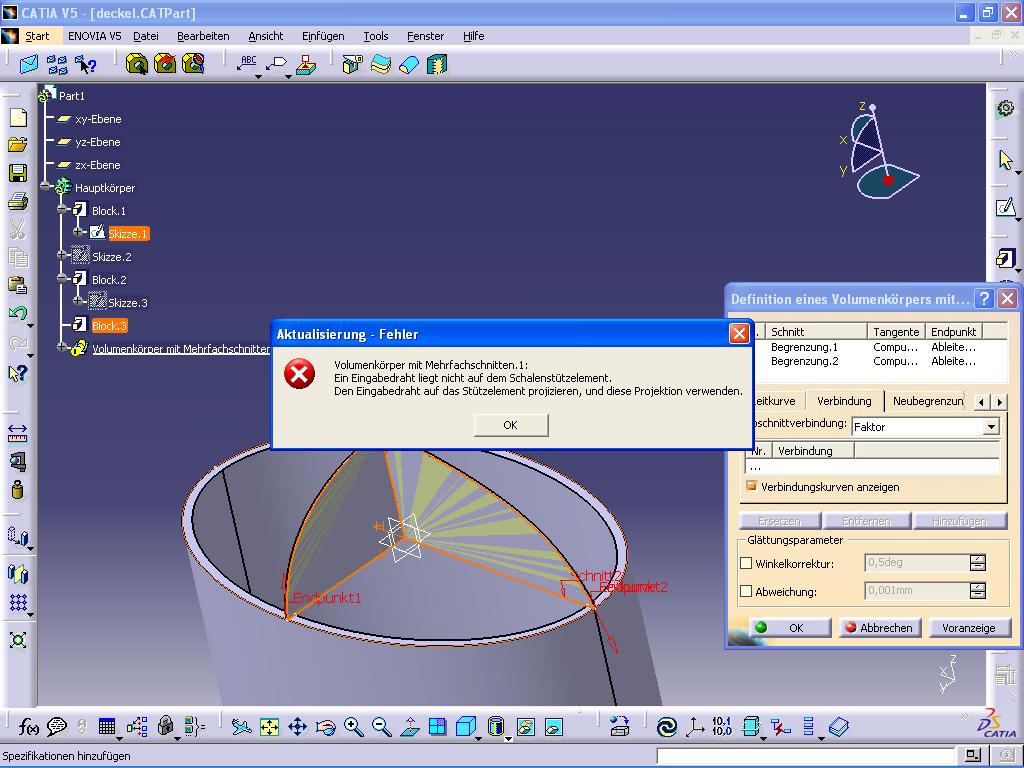Open the Formula f(x) tool
The image size is (1024, 768).
tap(28, 726)
